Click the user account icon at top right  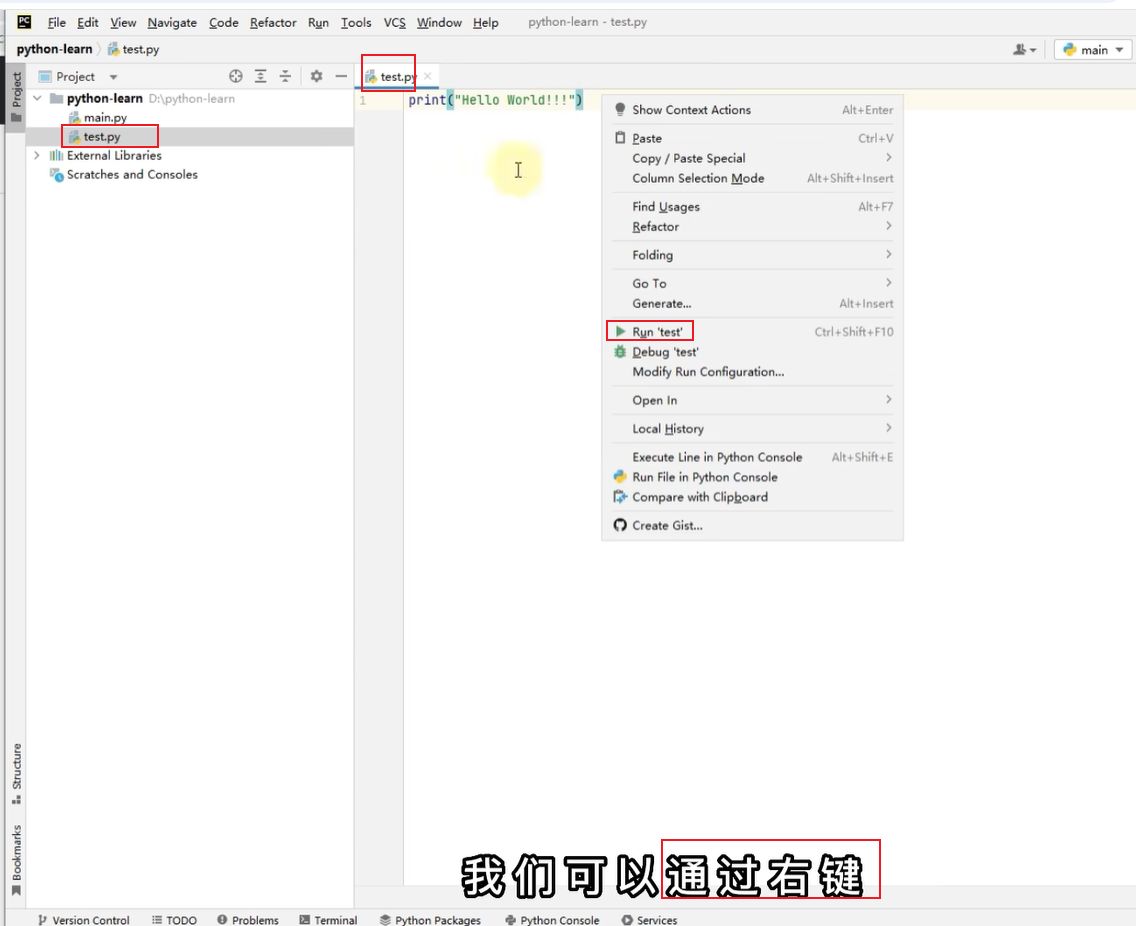coord(1024,50)
